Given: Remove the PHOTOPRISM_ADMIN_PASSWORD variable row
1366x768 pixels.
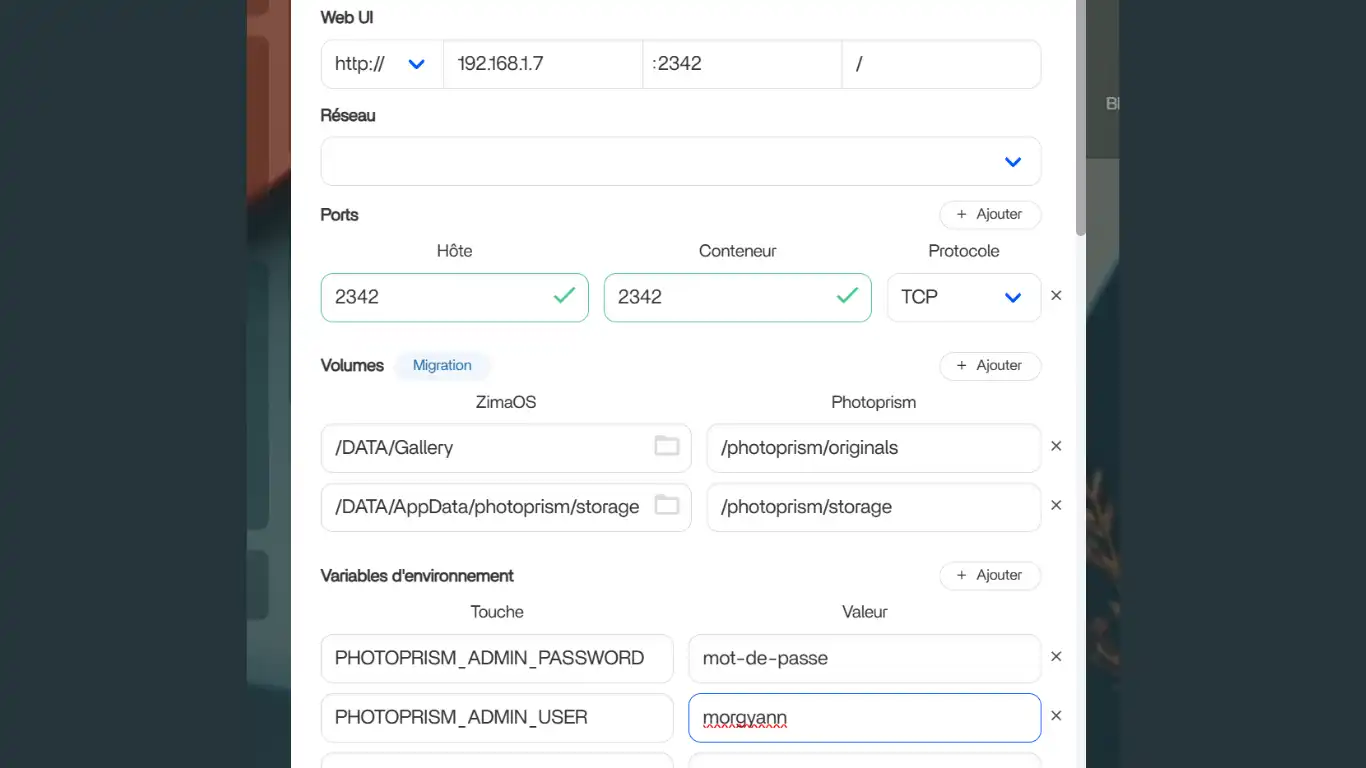Looking at the screenshot, I should (x=1056, y=657).
